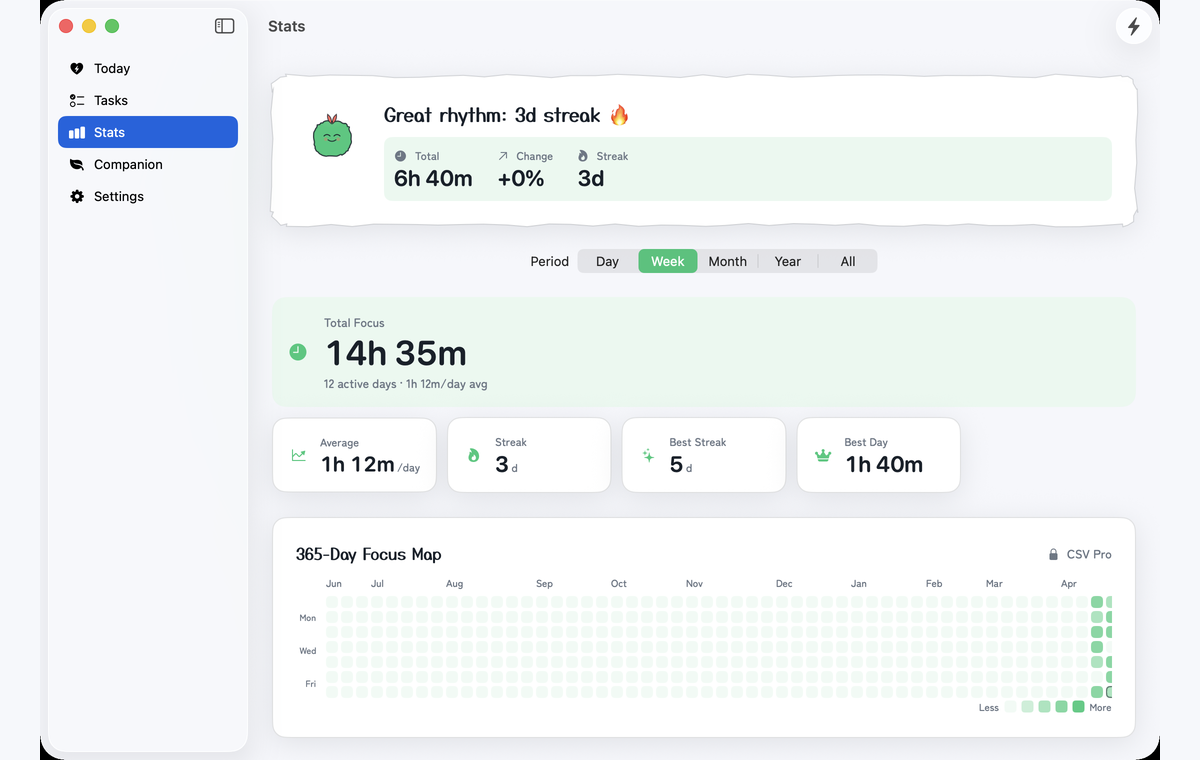
Task: Go to the Companion section
Action: (148, 164)
